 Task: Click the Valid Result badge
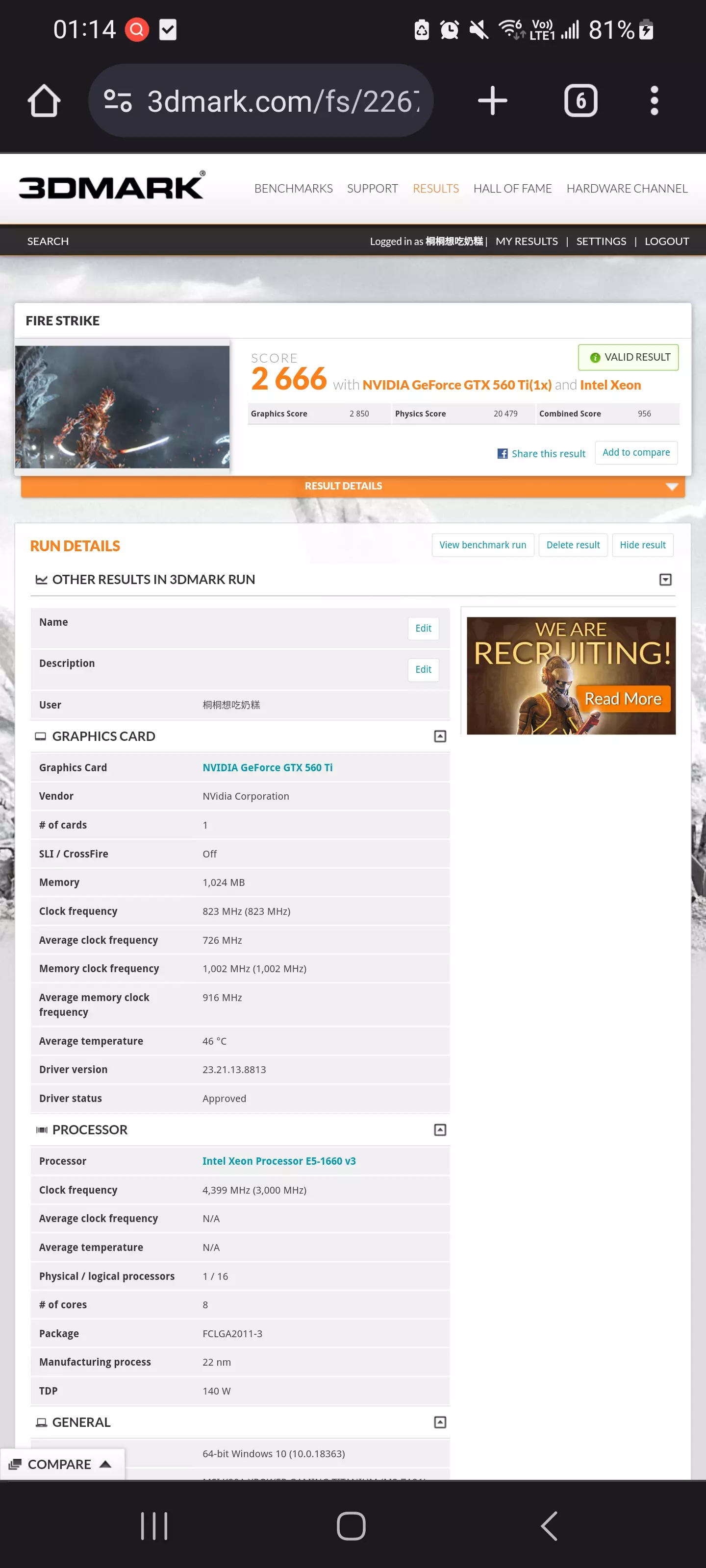click(628, 357)
